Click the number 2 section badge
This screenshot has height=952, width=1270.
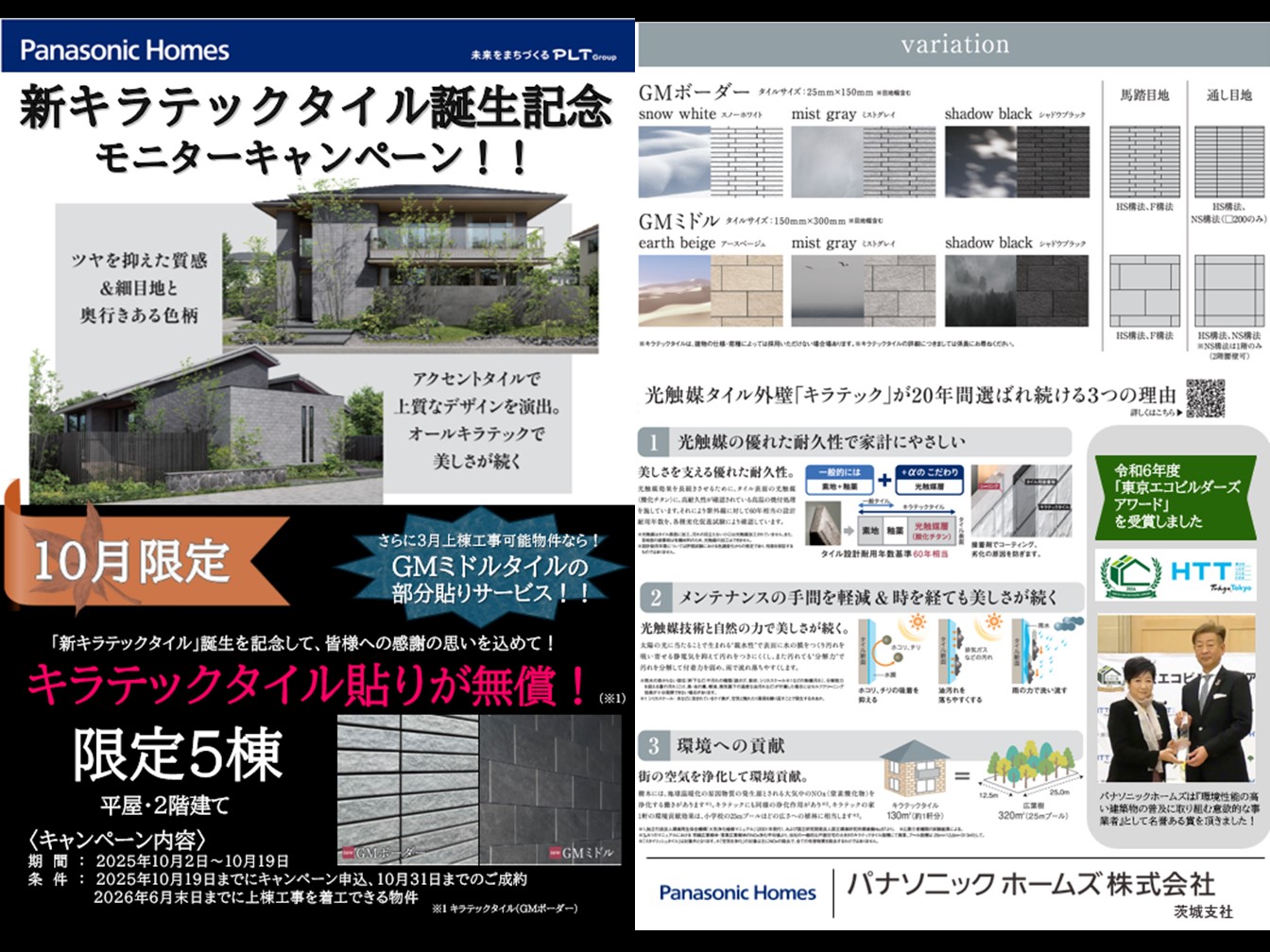pyautogui.click(x=654, y=597)
